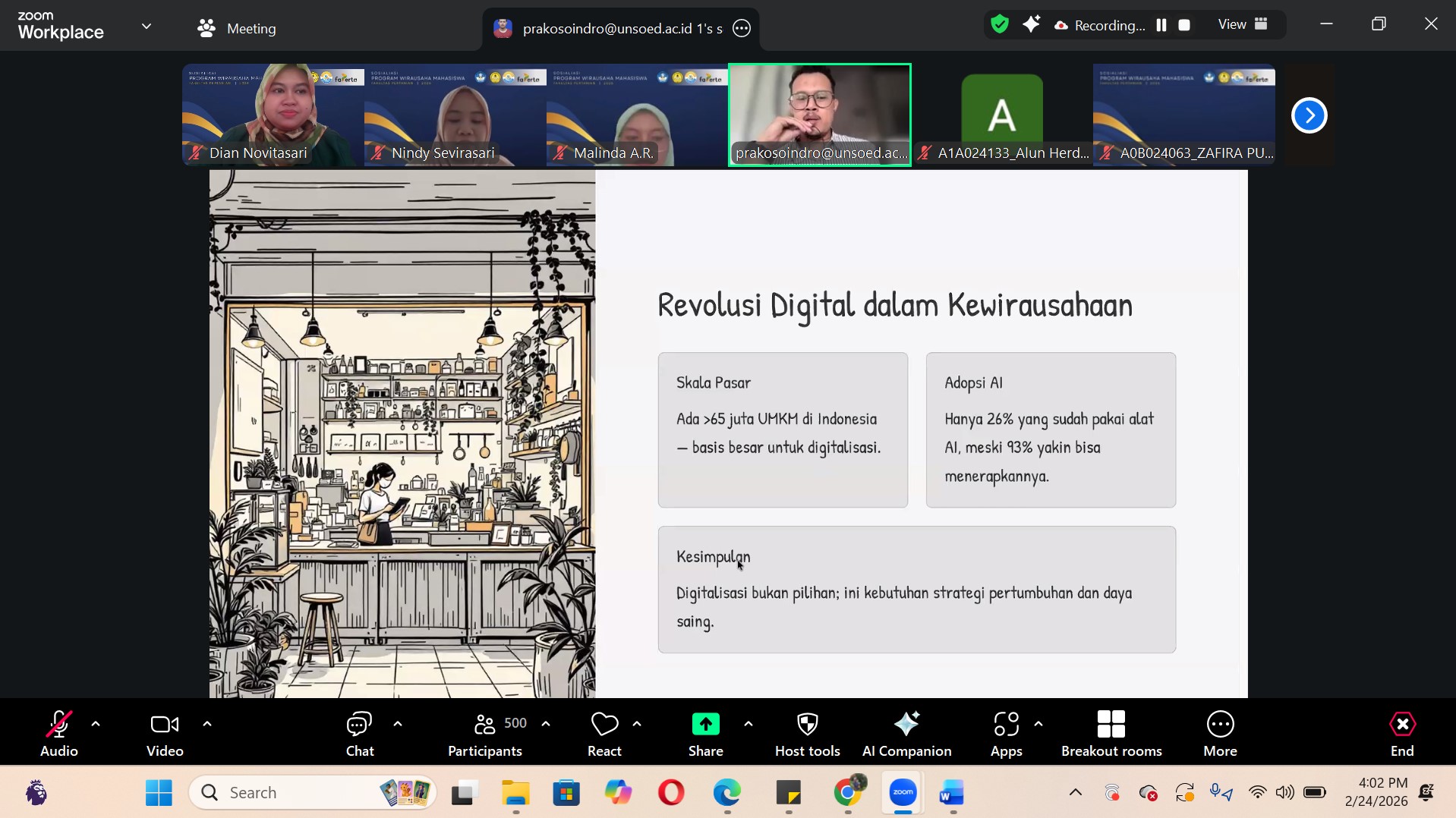
Task: Toggle the camera with Video button
Action: [x=165, y=733]
